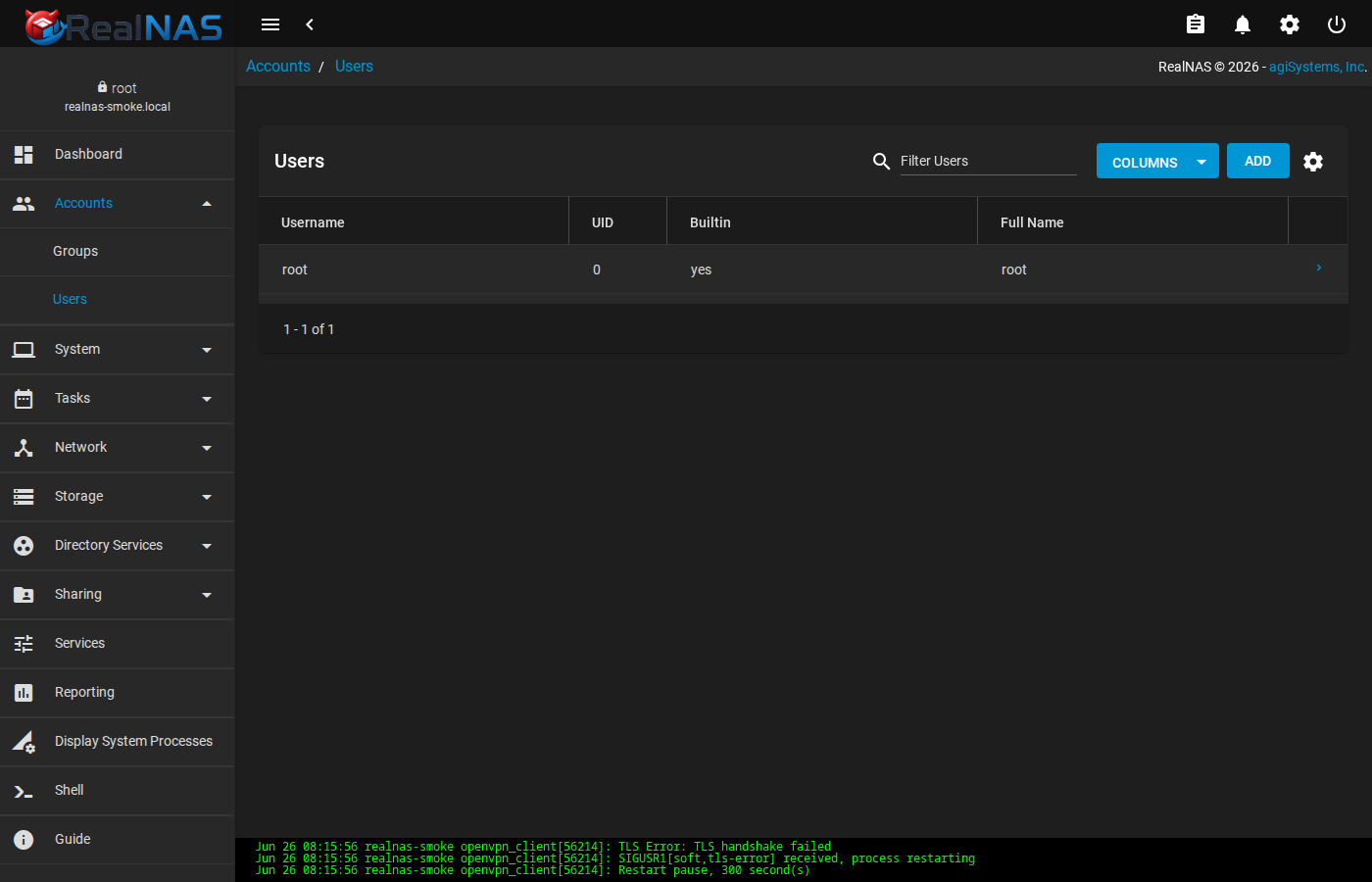Open the alerts bell notifications

1243,24
